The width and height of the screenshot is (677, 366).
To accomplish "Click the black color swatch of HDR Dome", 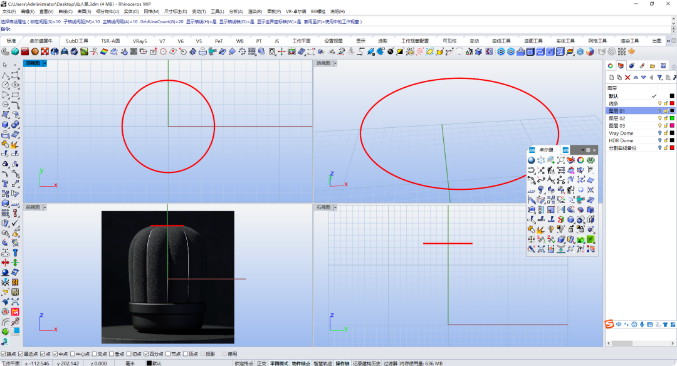I will 672,140.
